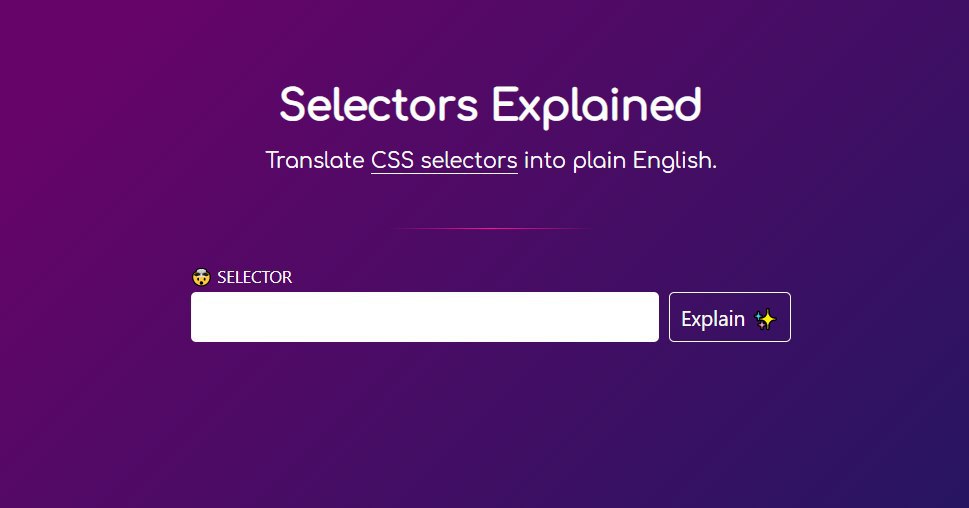Viewport: 969px width, 508px height.
Task: Focus the selector text input field
Action: point(424,317)
